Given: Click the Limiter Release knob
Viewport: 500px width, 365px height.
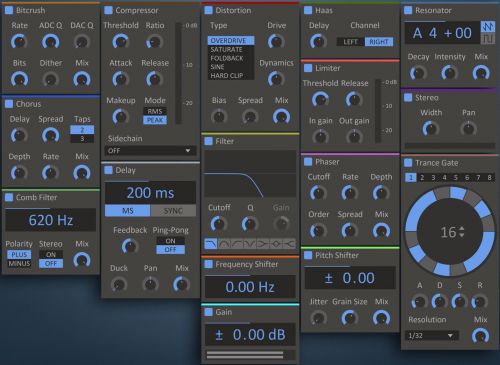Looking at the screenshot, I should [354, 99].
